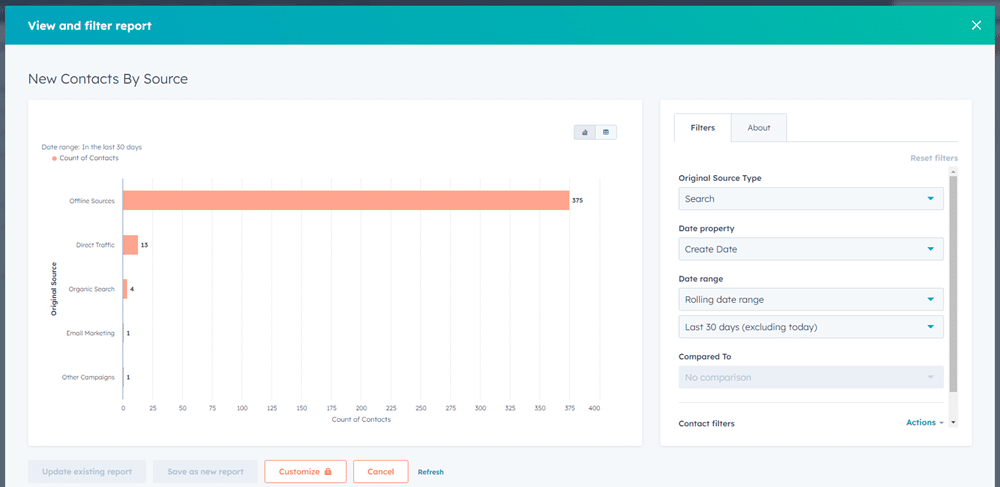Open the Last 30 days dropdown

coord(811,327)
